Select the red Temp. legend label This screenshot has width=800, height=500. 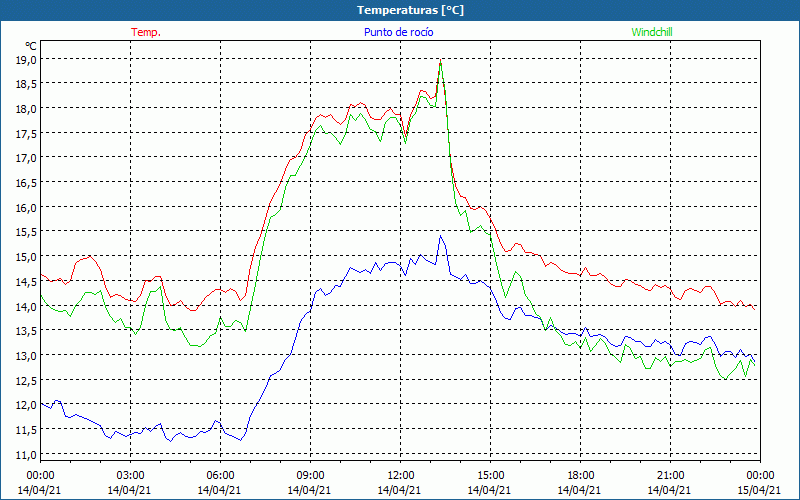tap(146, 32)
